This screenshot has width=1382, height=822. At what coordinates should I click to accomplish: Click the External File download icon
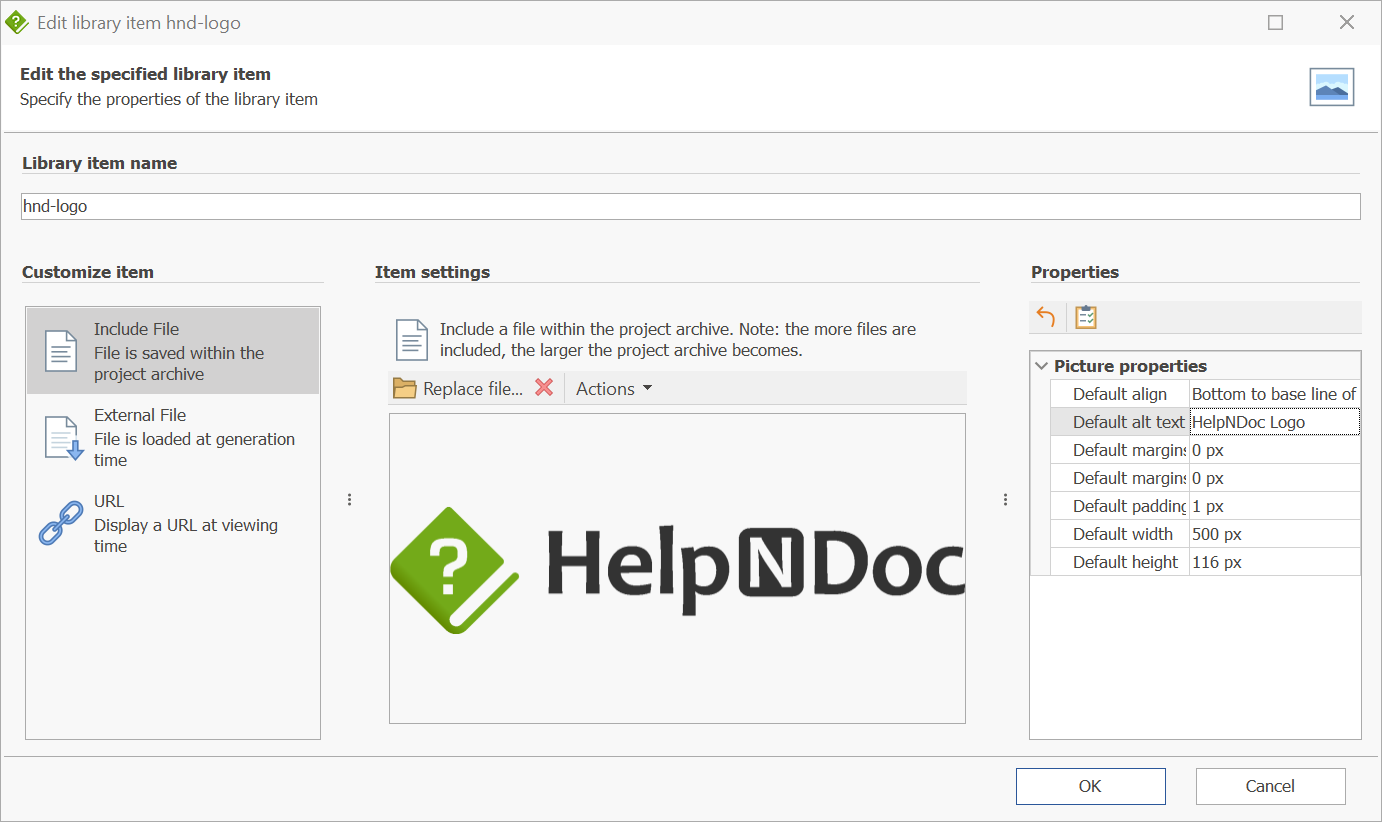(x=63, y=437)
